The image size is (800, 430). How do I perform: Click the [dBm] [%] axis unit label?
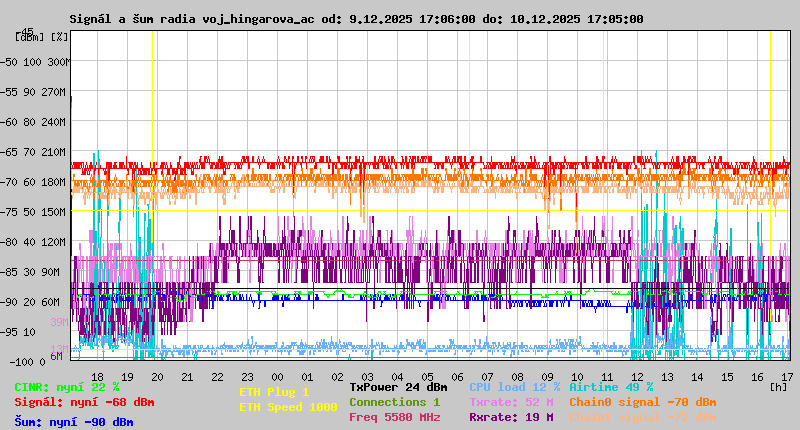coord(42,36)
